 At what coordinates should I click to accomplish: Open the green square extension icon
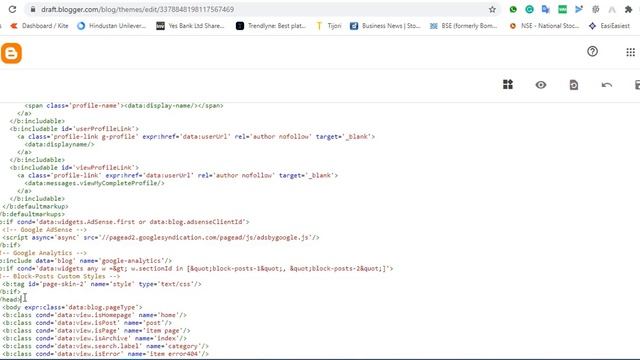[x=562, y=9]
